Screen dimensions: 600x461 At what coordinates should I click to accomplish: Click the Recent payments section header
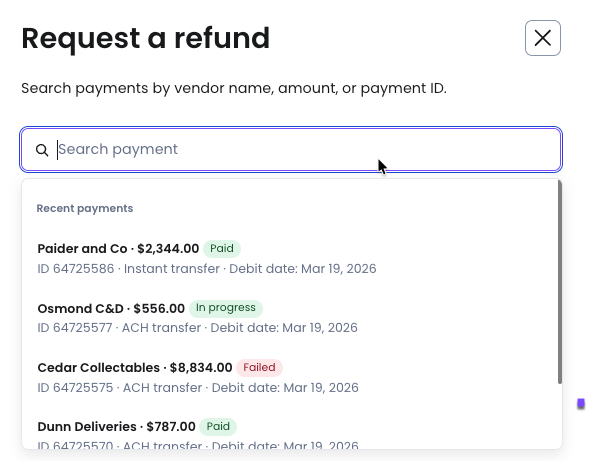tap(85, 208)
